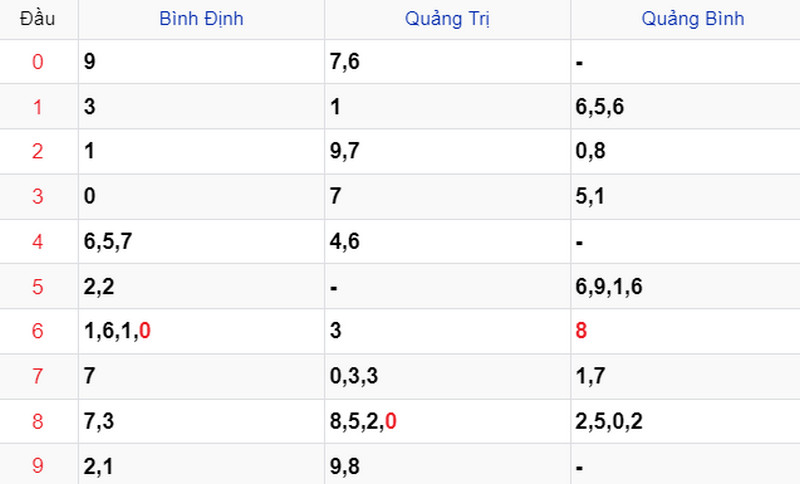Click the Quảng Trị cell showing 7,6
The image size is (800, 484).
click(x=447, y=62)
